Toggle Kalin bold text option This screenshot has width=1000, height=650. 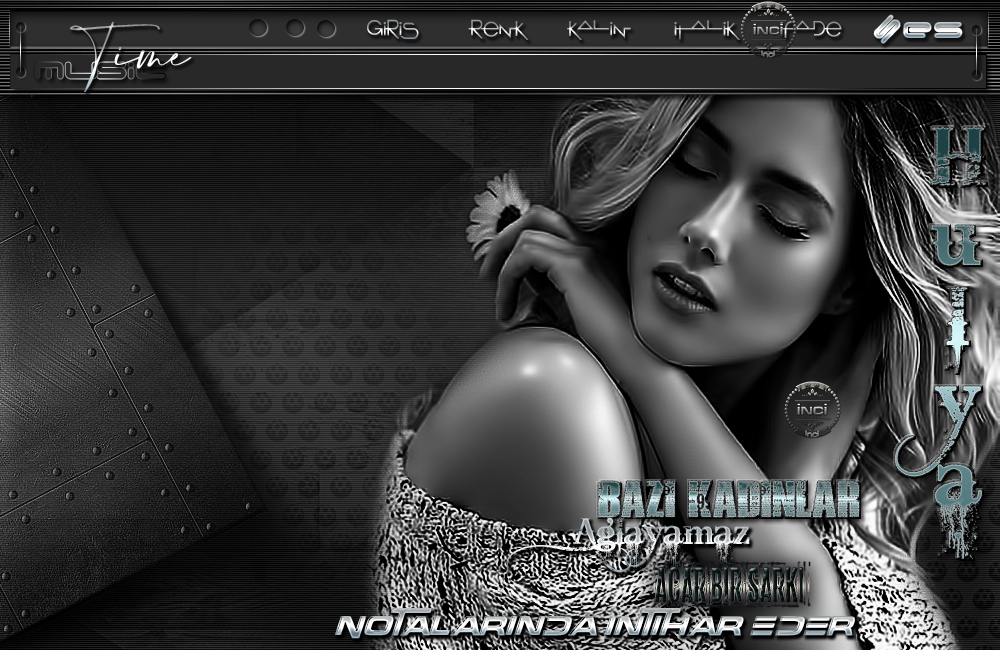click(x=598, y=30)
